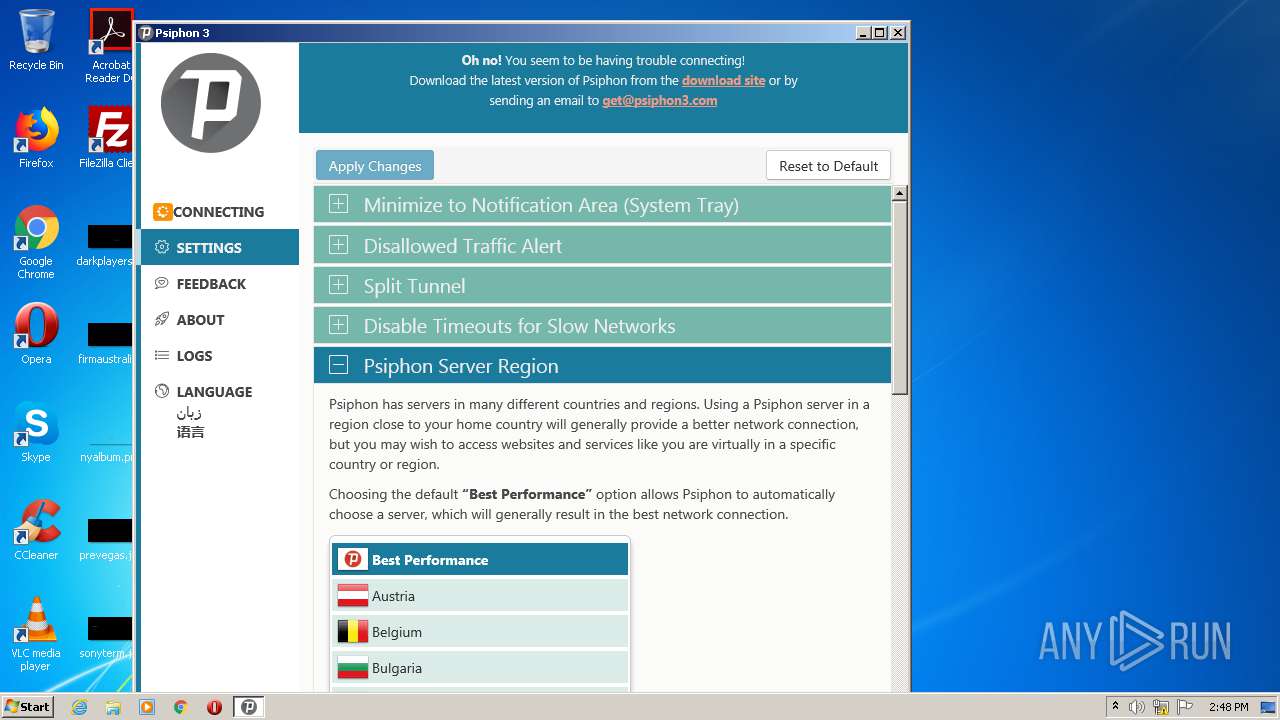This screenshot has width=1280, height=720.
Task: Click the get@psiphon3.com email link
Action: pos(659,101)
